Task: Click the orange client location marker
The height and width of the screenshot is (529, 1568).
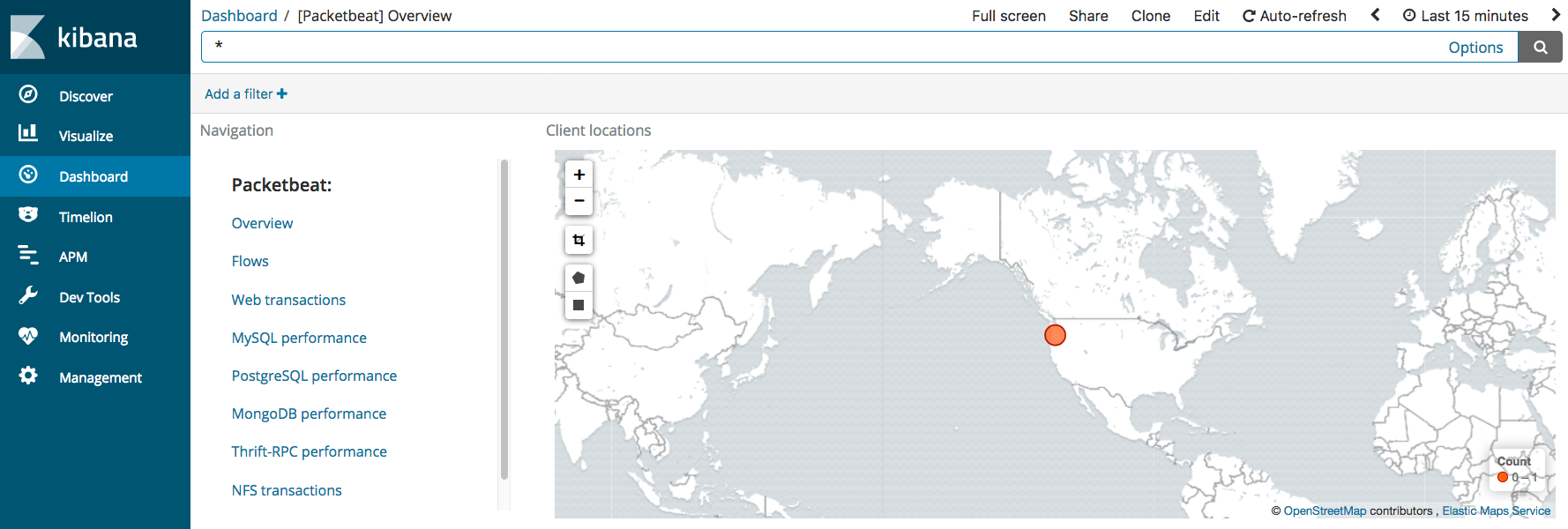Action: (1055, 335)
